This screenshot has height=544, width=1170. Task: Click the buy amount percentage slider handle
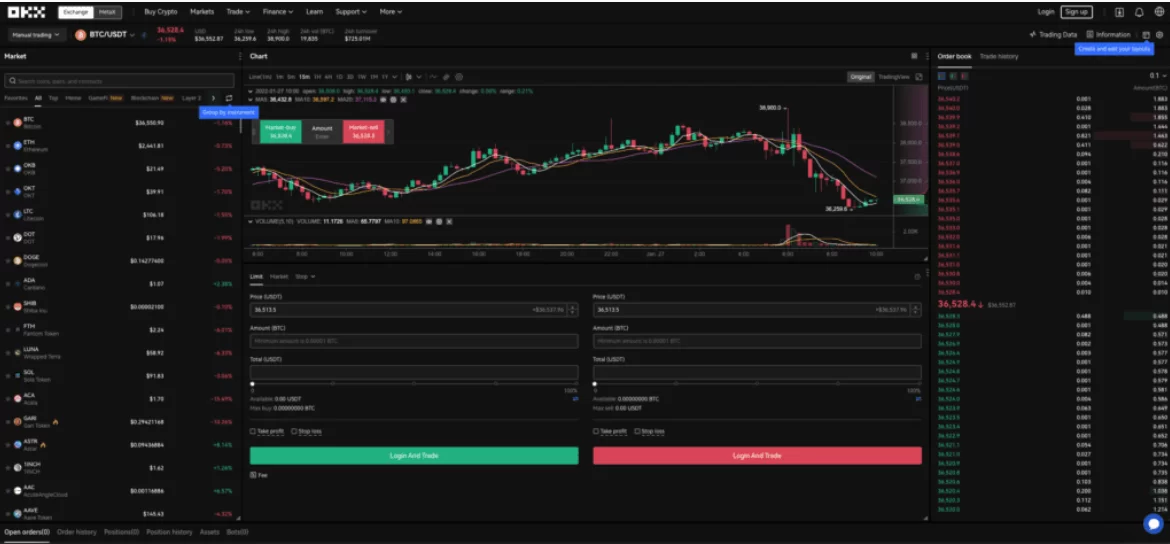coord(252,384)
